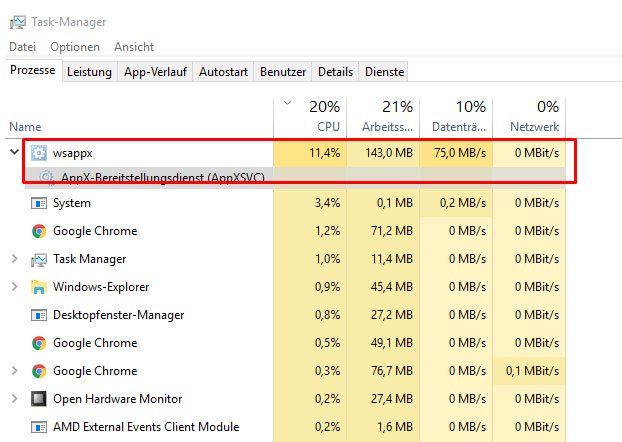Click AMD External Events Client Module icon

(39, 427)
